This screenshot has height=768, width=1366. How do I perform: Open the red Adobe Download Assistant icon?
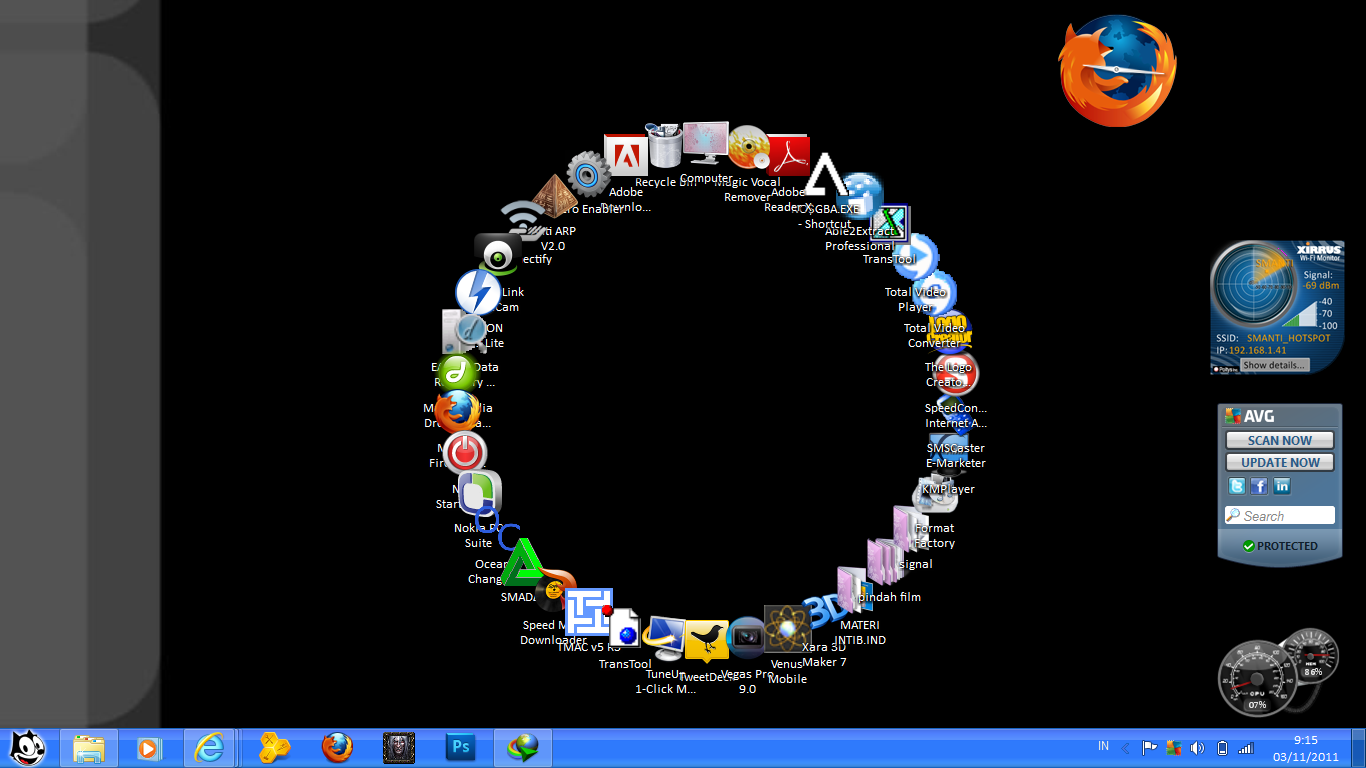click(x=627, y=156)
